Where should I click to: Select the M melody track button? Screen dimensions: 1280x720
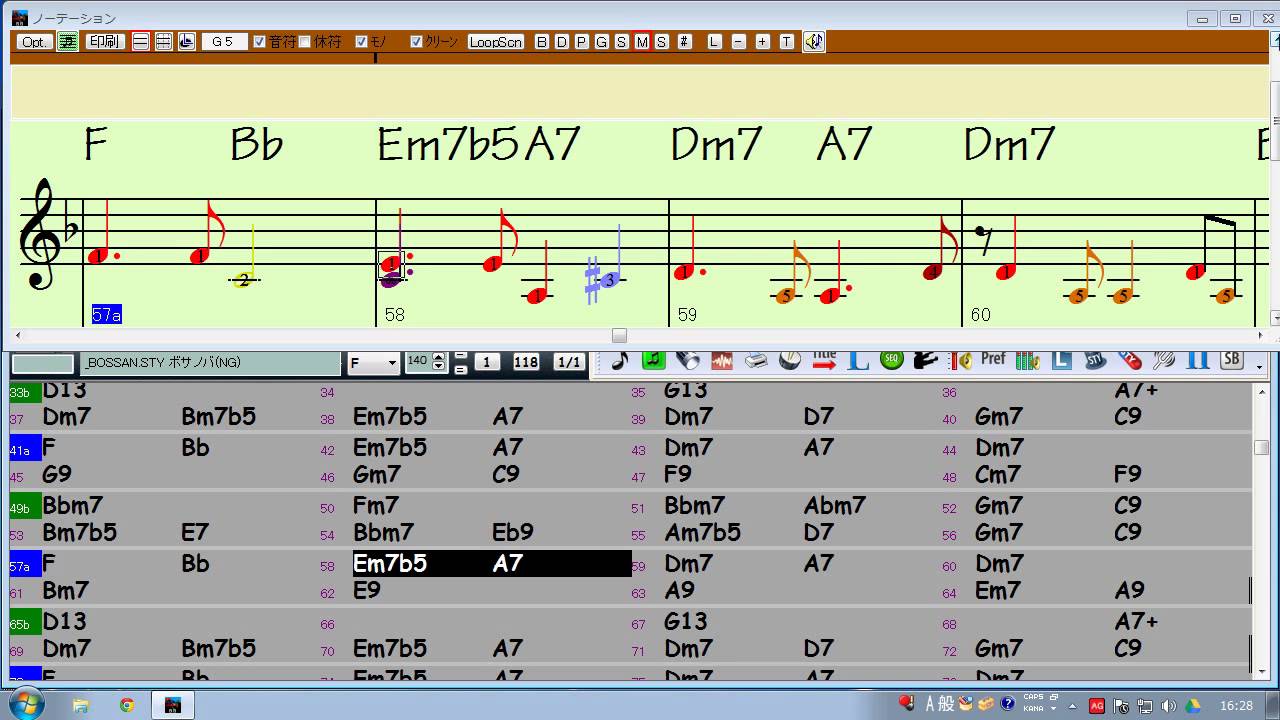(641, 42)
